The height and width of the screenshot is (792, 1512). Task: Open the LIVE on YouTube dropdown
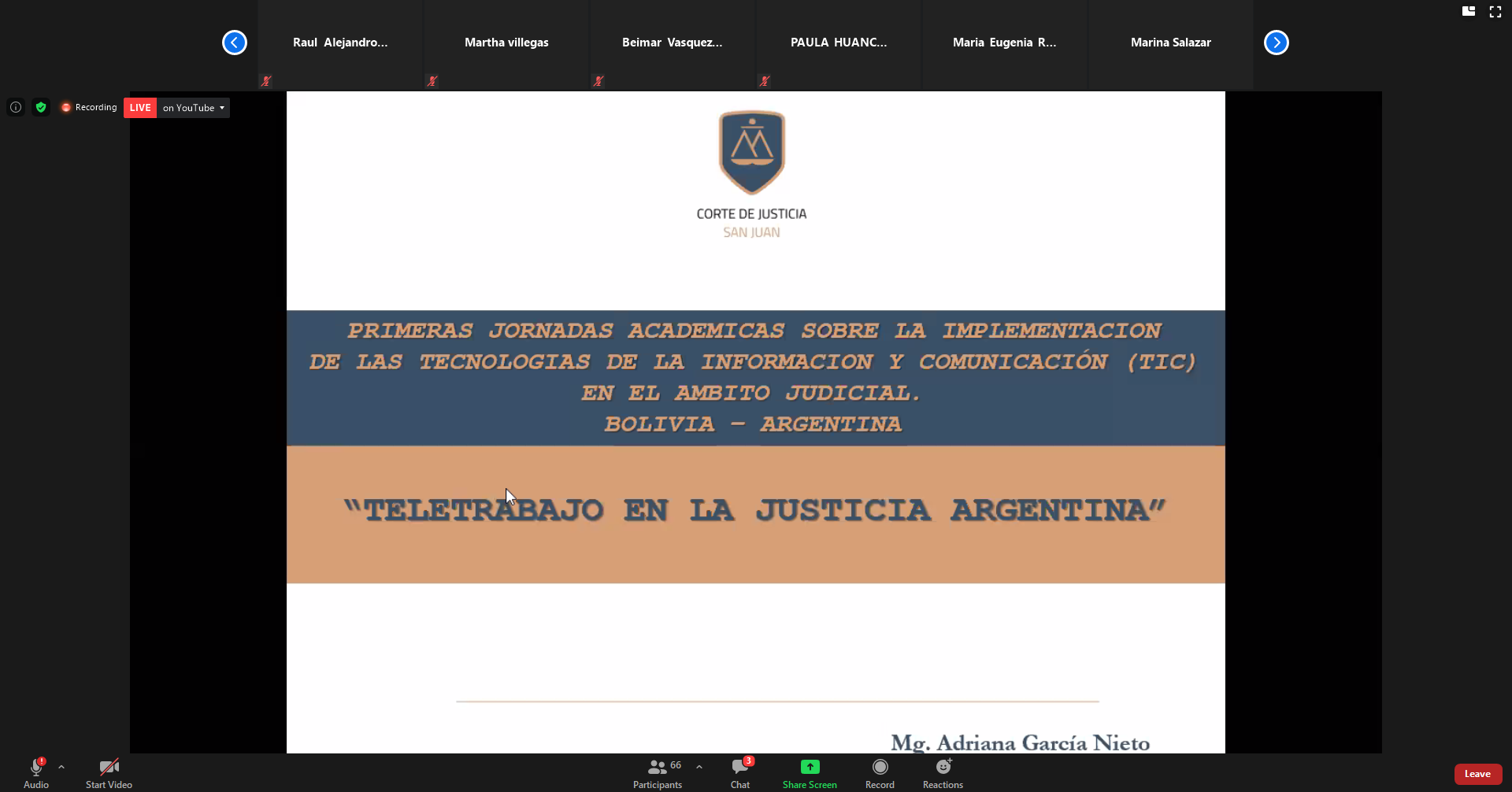click(194, 108)
